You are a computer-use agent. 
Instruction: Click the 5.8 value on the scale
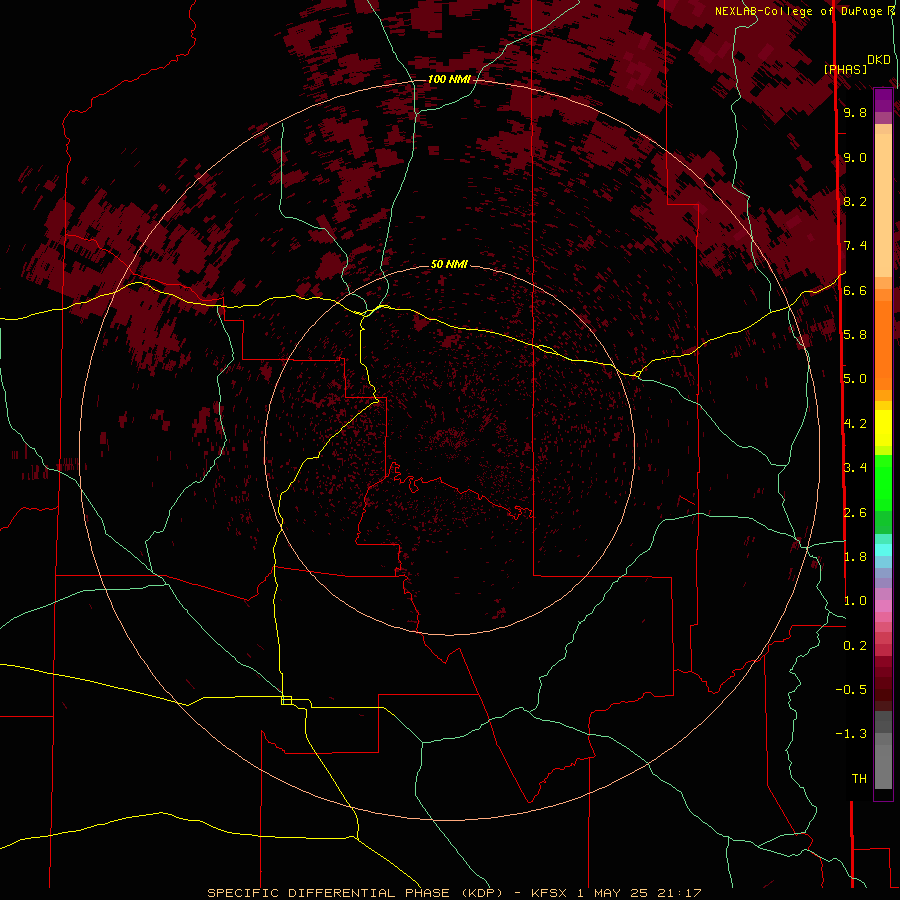[x=855, y=334]
